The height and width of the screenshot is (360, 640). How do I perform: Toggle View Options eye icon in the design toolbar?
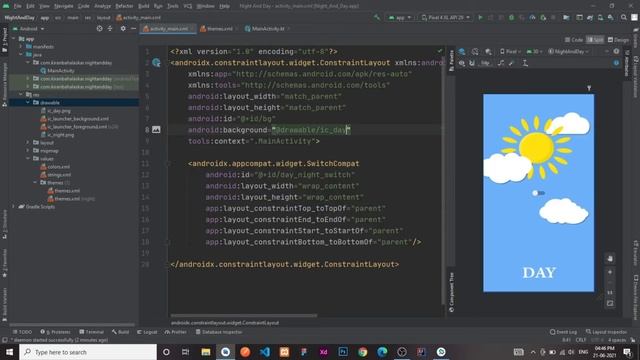point(462,63)
